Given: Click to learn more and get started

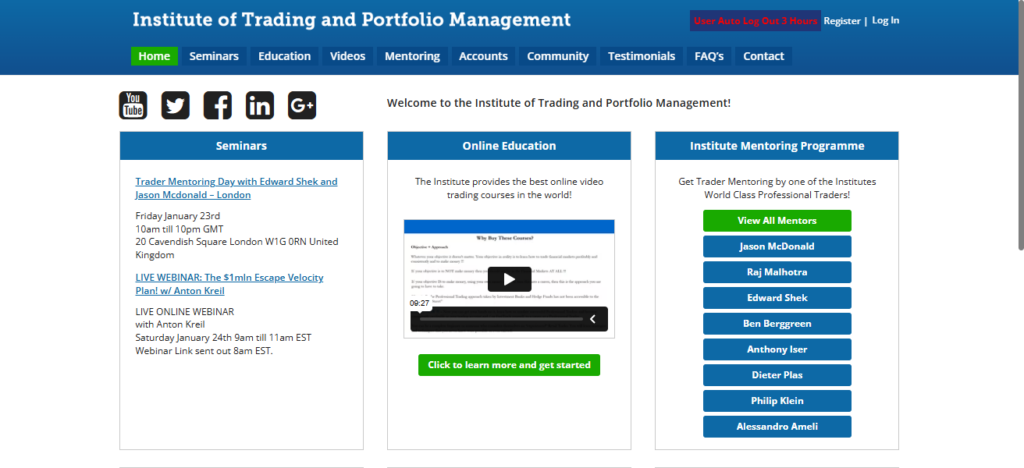Looking at the screenshot, I should point(509,365).
